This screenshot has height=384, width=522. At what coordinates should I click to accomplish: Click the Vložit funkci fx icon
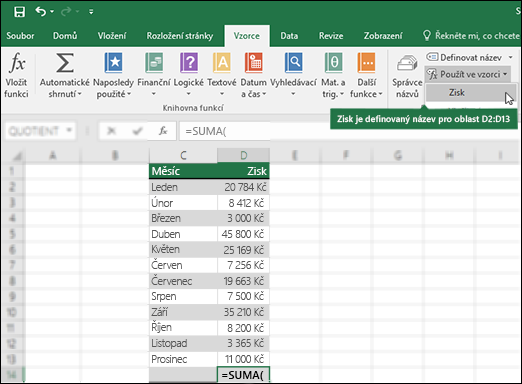[17, 62]
